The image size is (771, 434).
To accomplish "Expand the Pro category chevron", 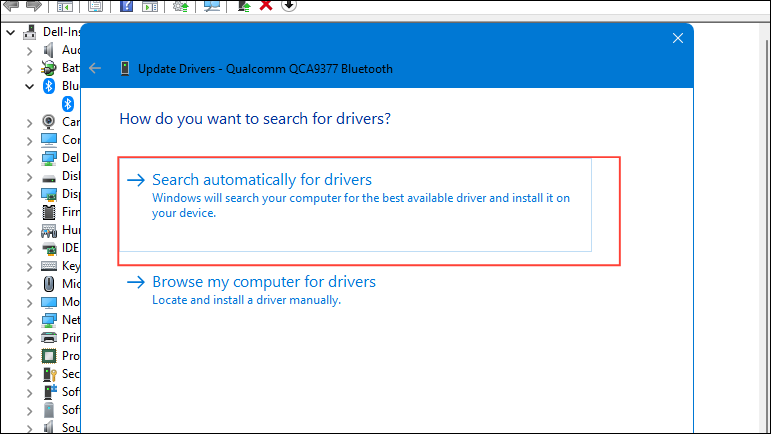I will 30,357.
